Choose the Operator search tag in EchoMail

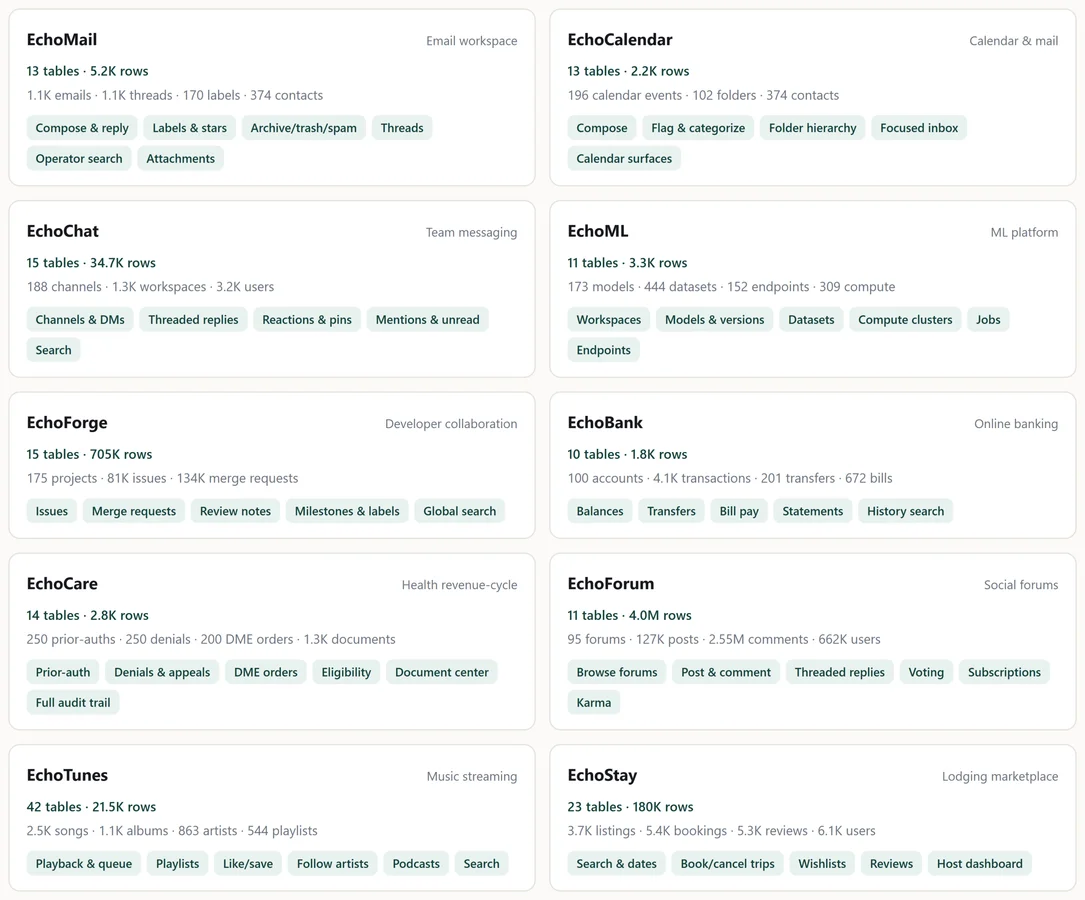pos(79,158)
